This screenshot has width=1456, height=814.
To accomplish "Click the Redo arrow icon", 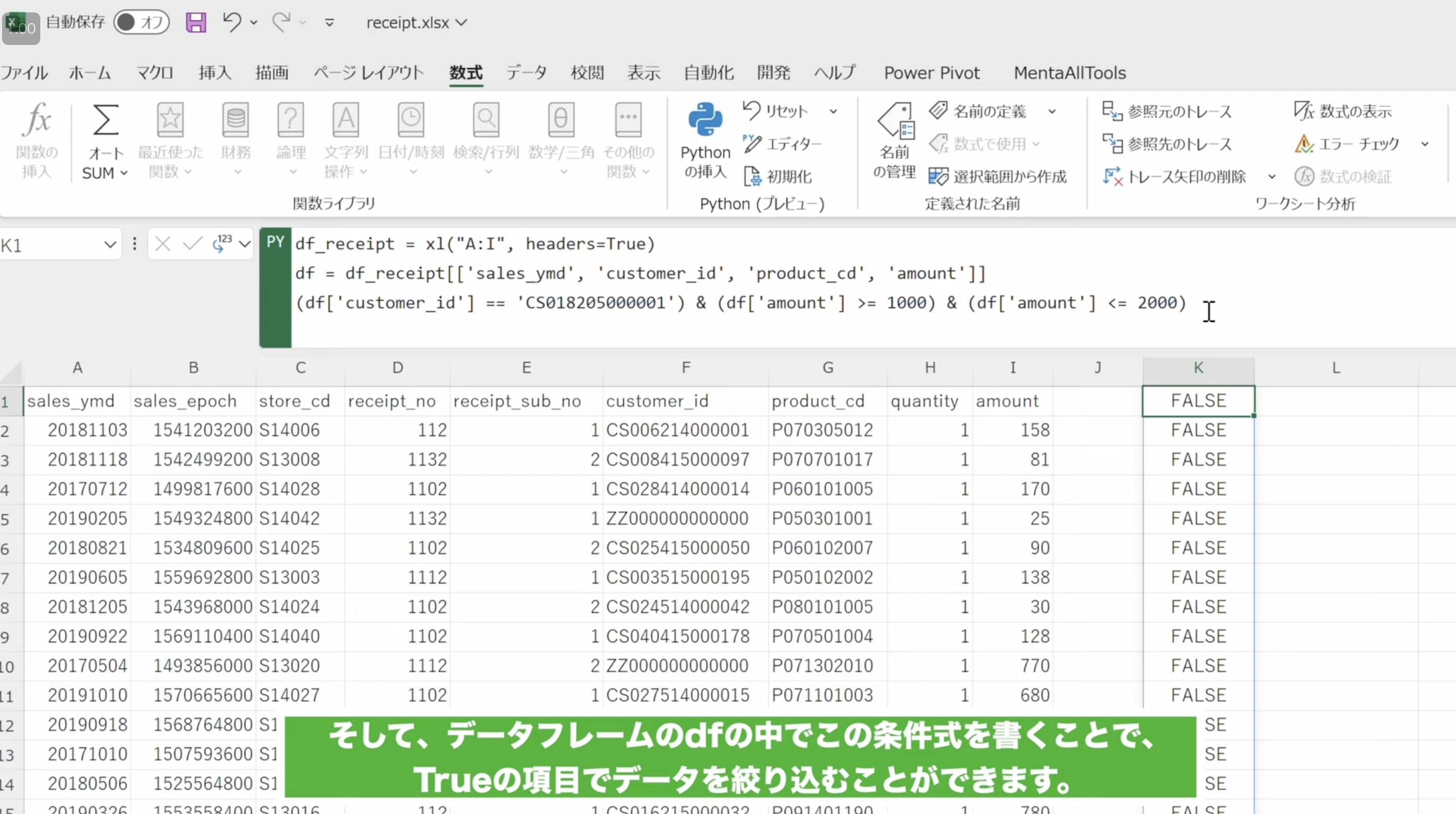I will pos(281,22).
